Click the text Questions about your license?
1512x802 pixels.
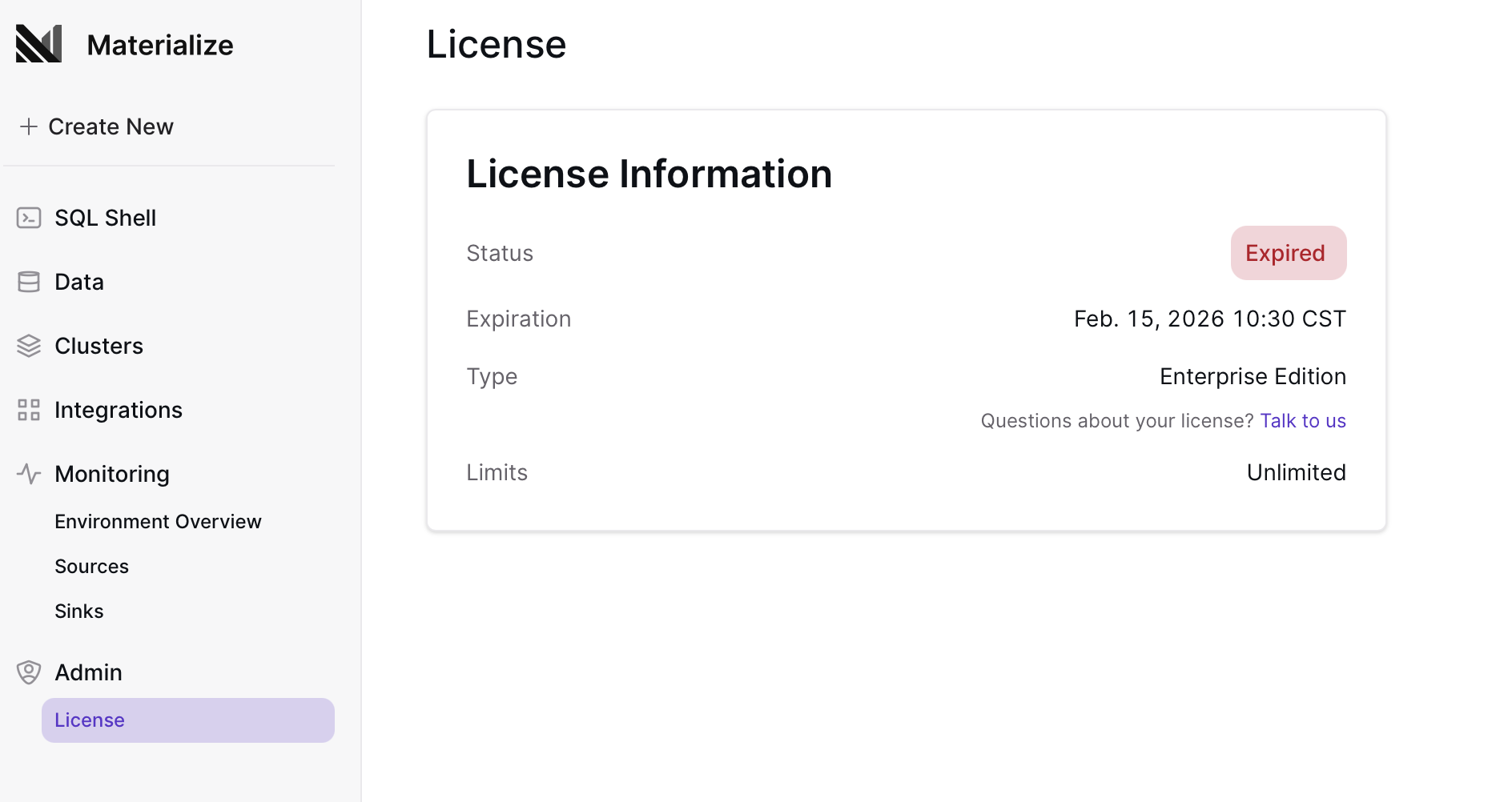pos(1117,421)
